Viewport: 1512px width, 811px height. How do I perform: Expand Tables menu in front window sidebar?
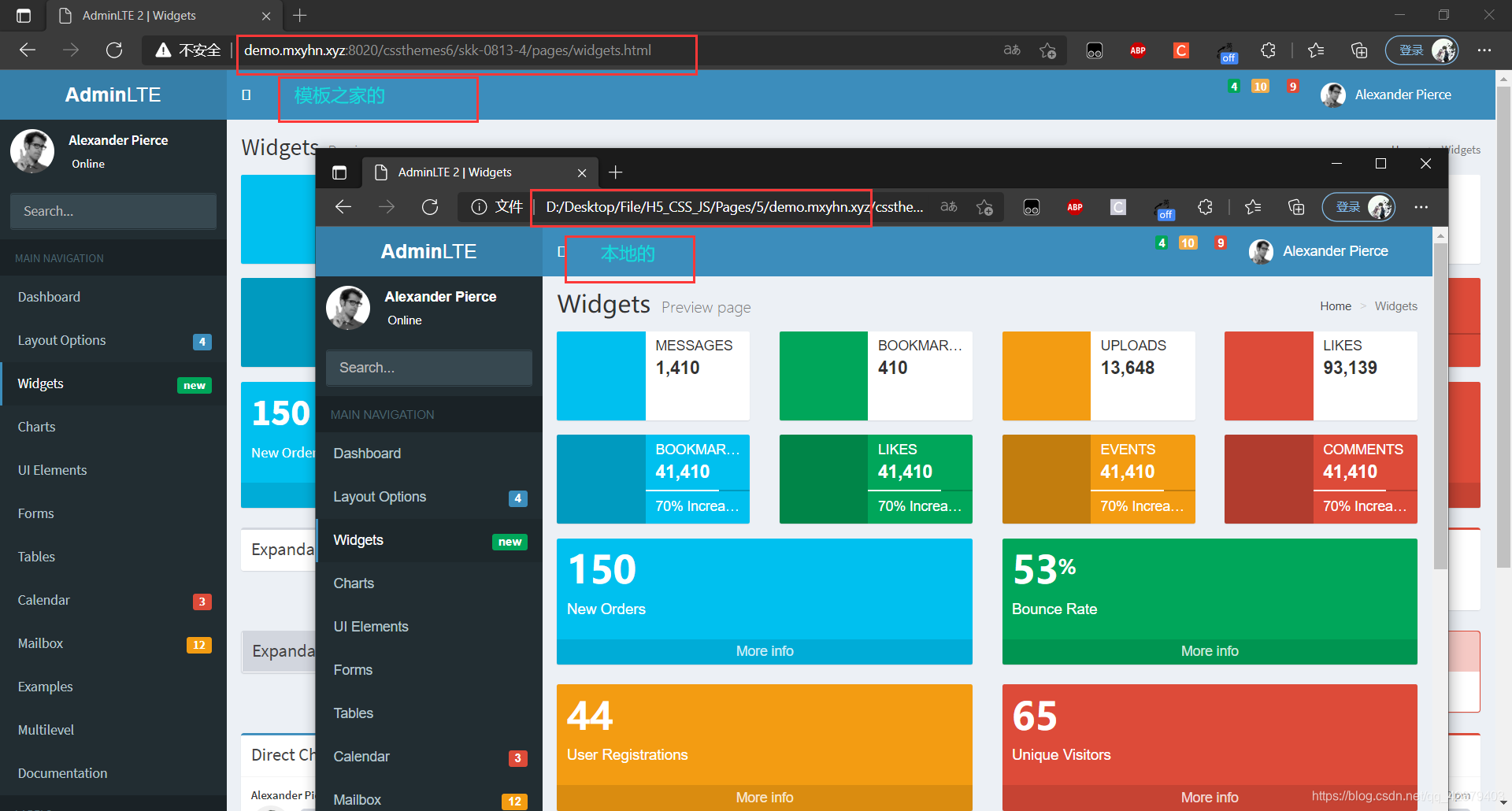(x=429, y=713)
